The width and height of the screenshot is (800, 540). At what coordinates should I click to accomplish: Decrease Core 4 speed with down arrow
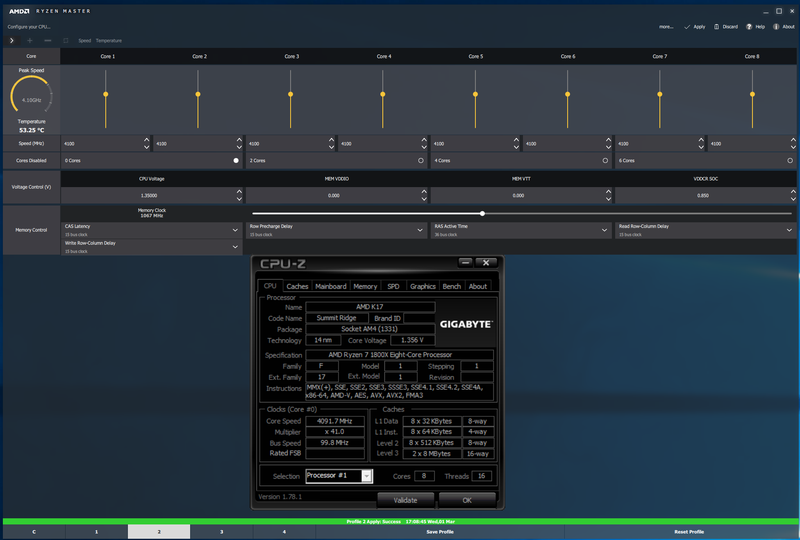click(x=424, y=147)
